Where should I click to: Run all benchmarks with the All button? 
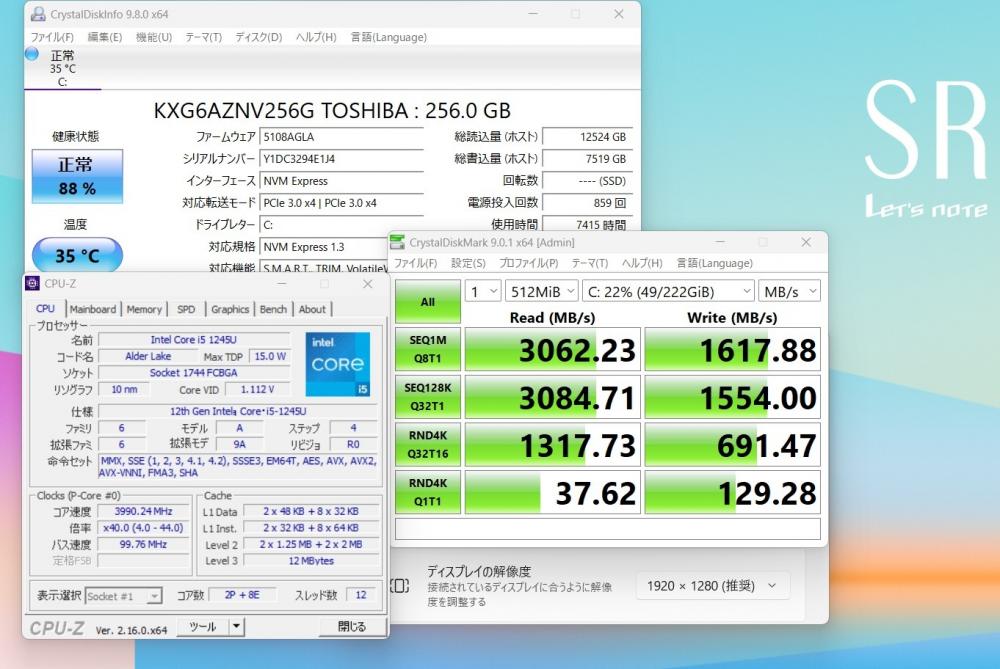[x=427, y=302]
